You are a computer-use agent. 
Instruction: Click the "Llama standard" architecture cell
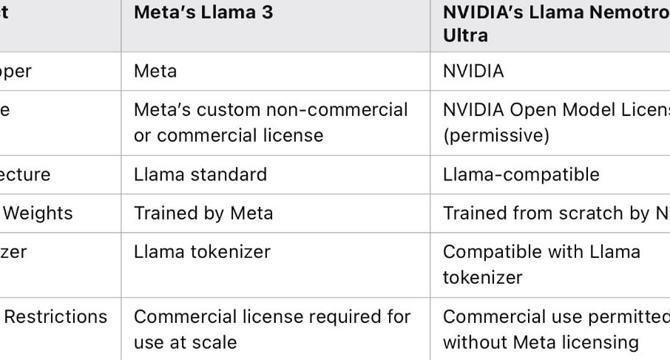point(276,175)
